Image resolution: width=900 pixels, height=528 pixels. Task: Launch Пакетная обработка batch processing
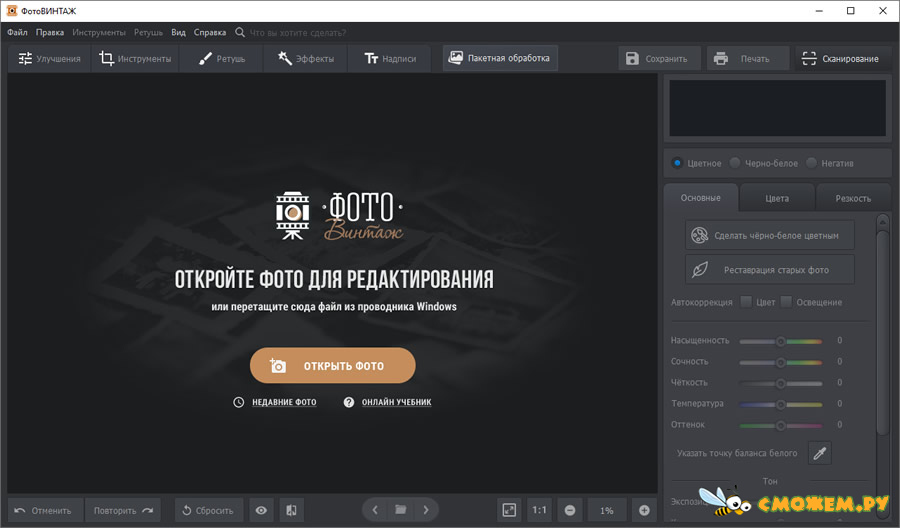[x=500, y=58]
